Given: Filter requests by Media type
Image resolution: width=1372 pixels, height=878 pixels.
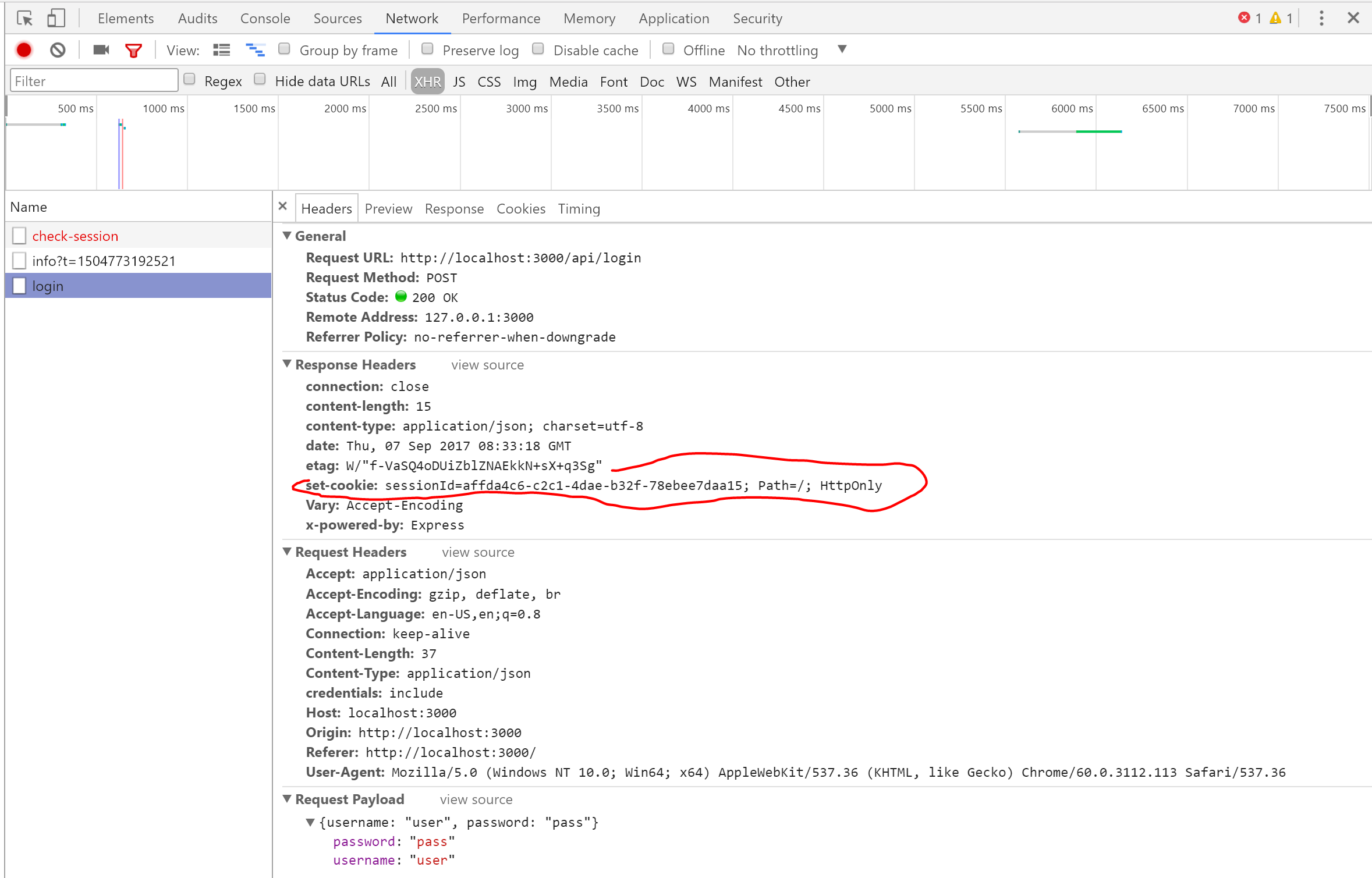Looking at the screenshot, I should pyautogui.click(x=568, y=81).
